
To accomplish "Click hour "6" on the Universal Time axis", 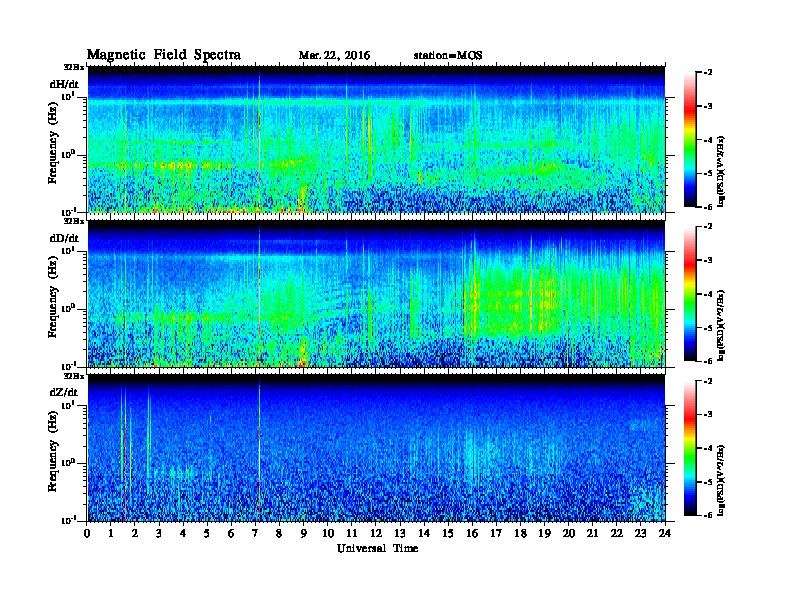I will pyautogui.click(x=231, y=533).
